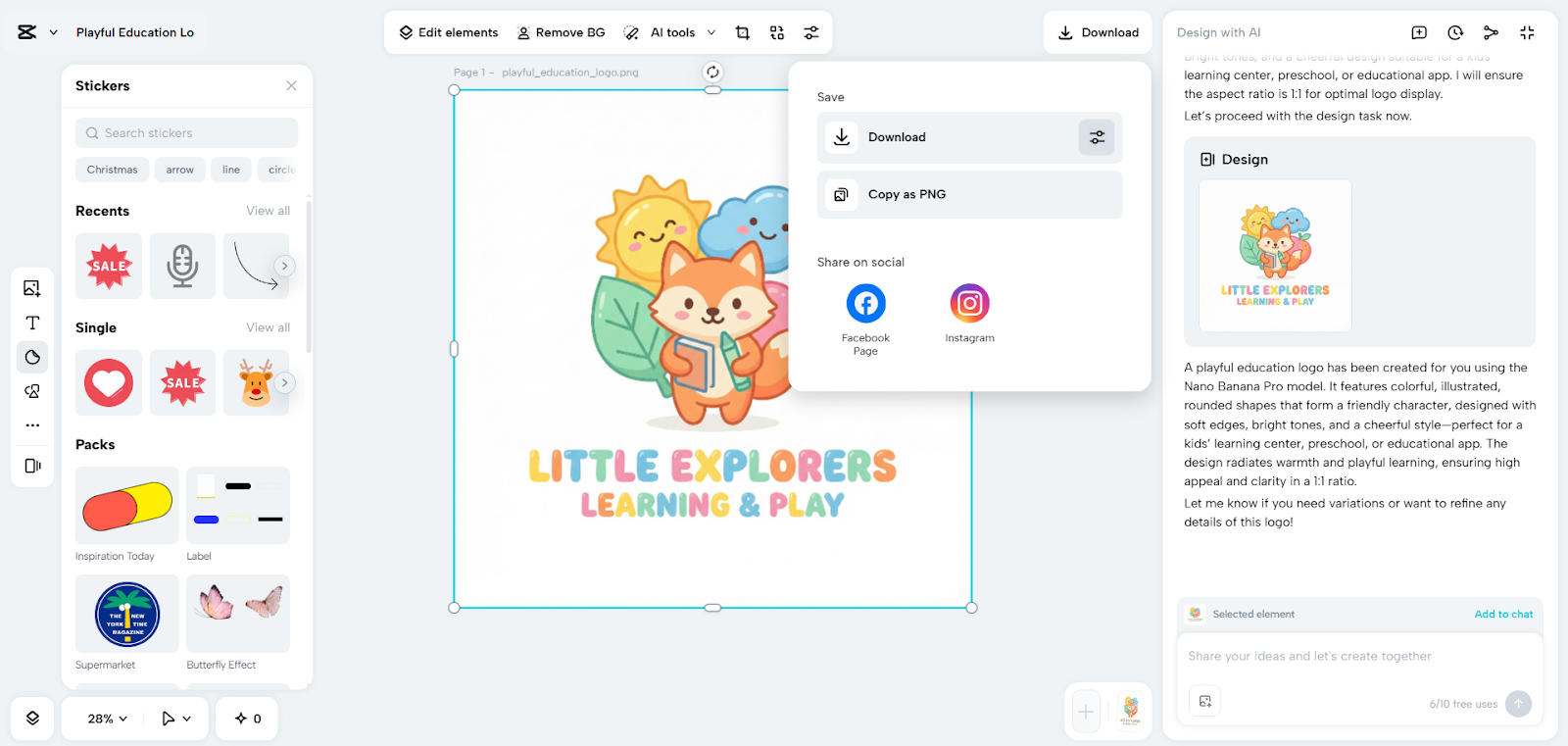
Task: Open chat history clock icon
Action: (x=1455, y=32)
